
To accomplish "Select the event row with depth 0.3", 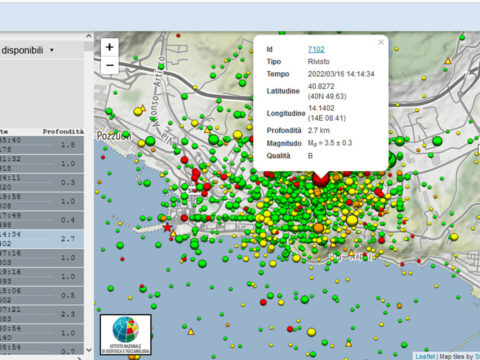I will point(42,182).
